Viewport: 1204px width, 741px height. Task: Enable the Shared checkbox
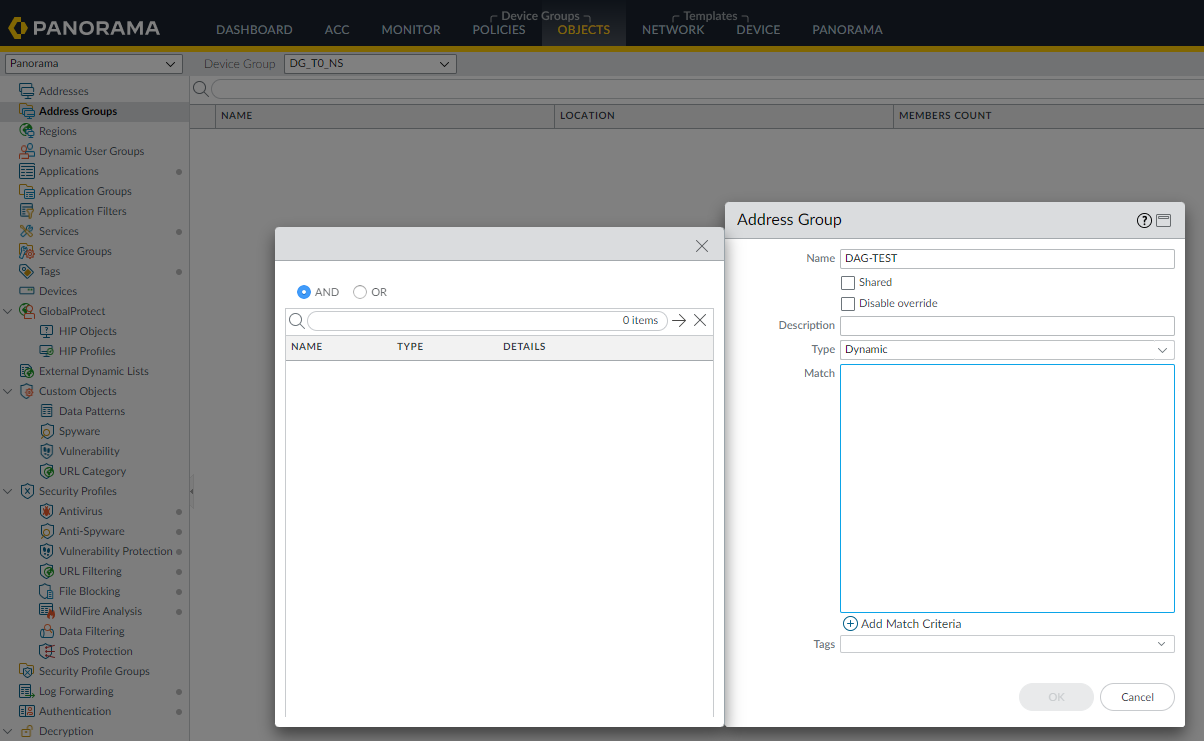pyautogui.click(x=848, y=282)
